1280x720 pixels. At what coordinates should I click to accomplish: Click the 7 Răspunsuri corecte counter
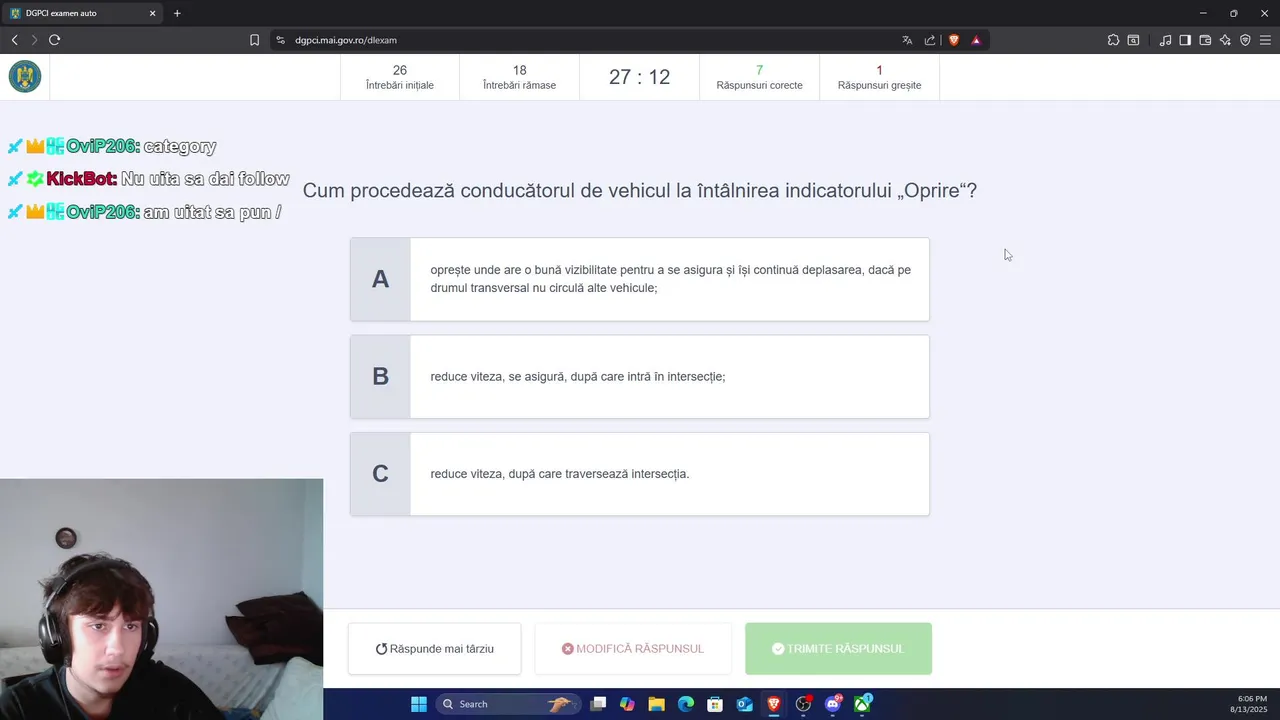(759, 77)
